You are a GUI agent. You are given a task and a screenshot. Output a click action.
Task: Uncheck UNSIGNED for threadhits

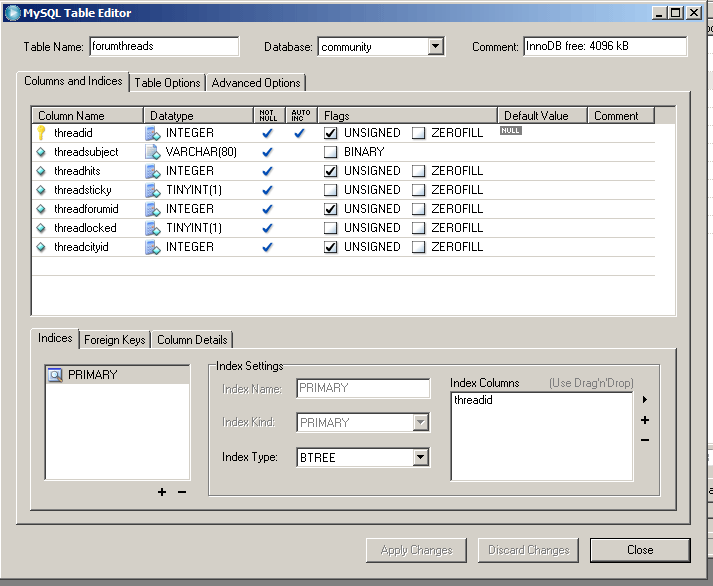(x=331, y=171)
